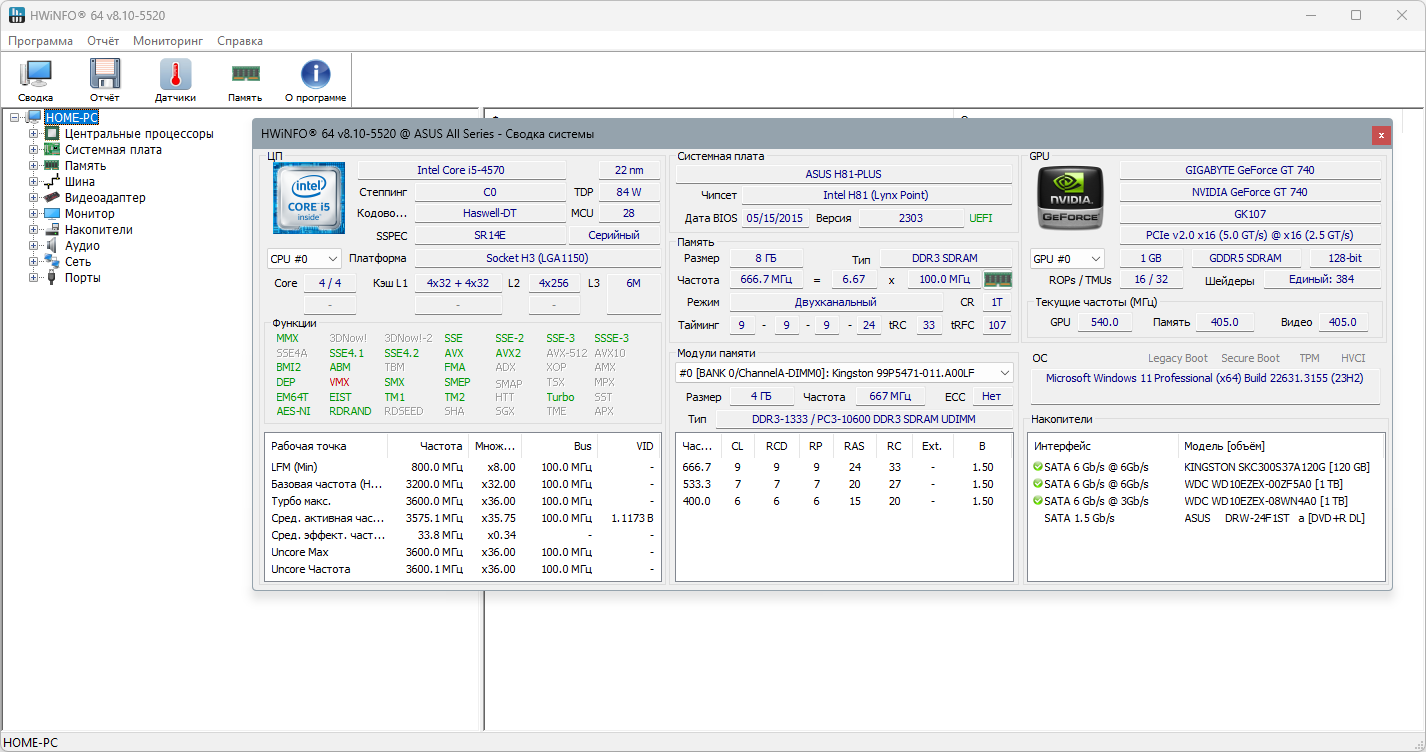Select Видеоадаптер in the device tree

[105, 198]
